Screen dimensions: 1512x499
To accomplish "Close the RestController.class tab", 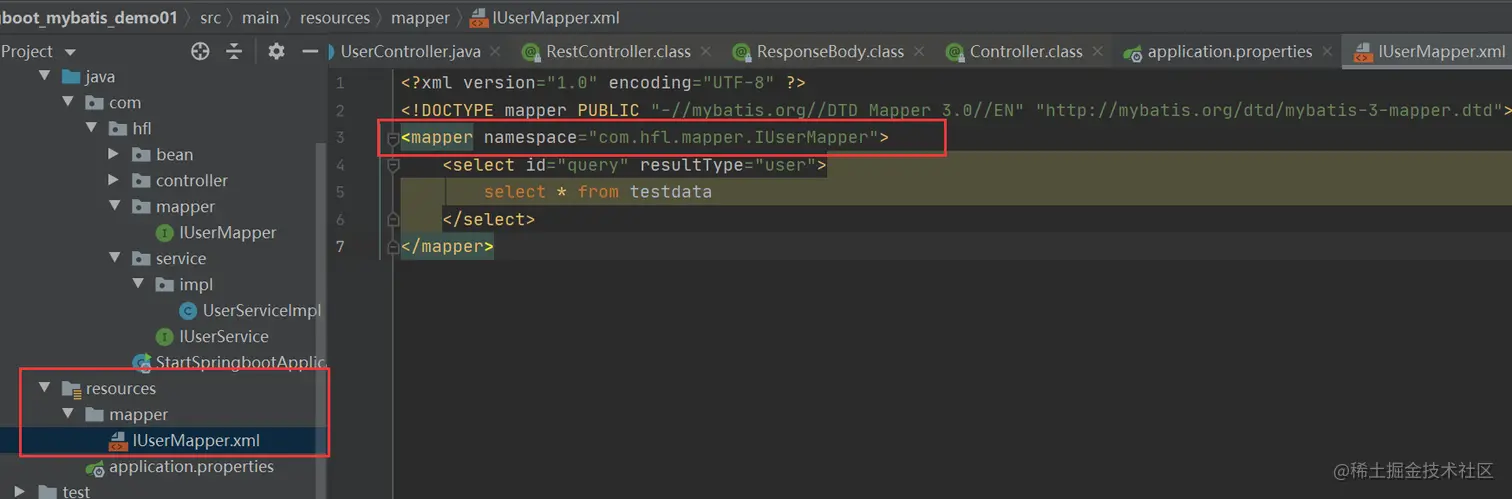I will [708, 51].
